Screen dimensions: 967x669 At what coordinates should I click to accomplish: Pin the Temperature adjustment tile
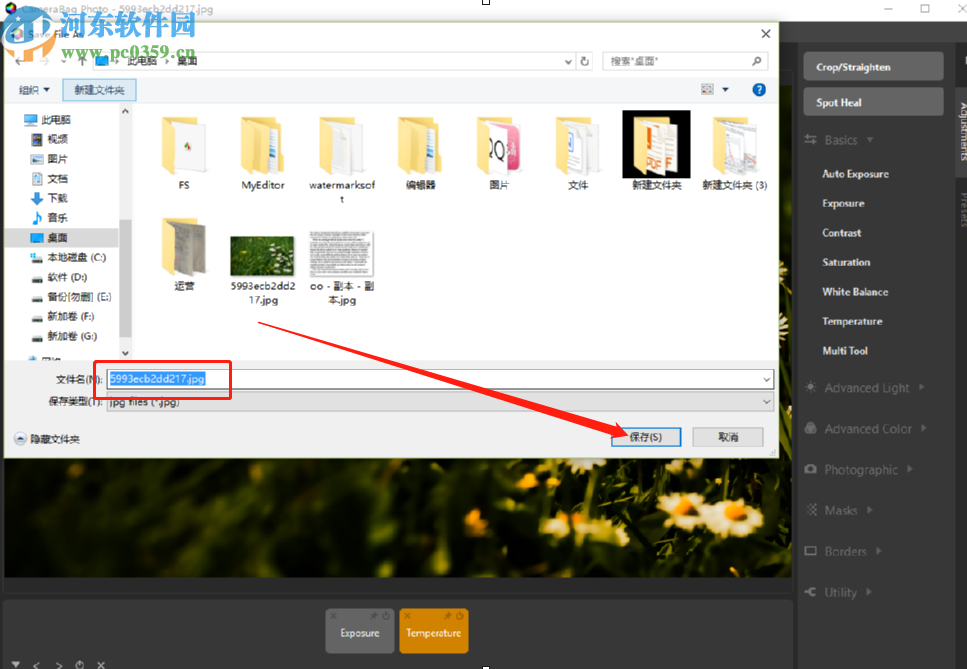click(447, 615)
